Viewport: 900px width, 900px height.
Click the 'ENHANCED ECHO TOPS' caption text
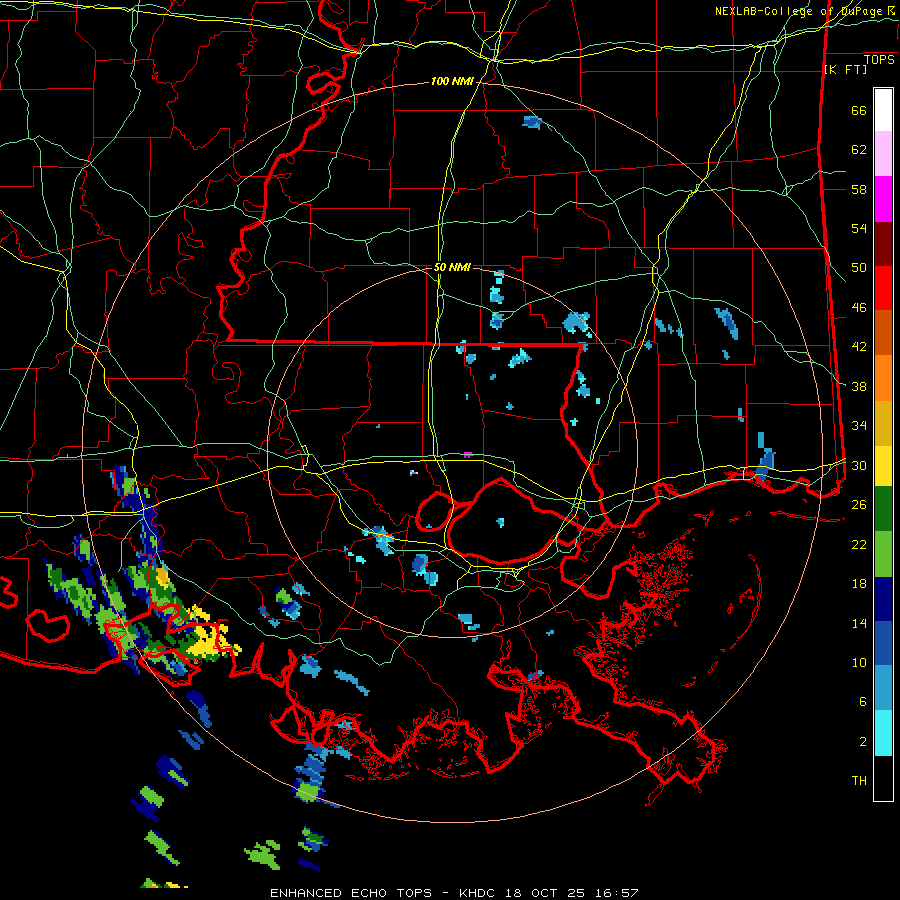[x=351, y=893]
